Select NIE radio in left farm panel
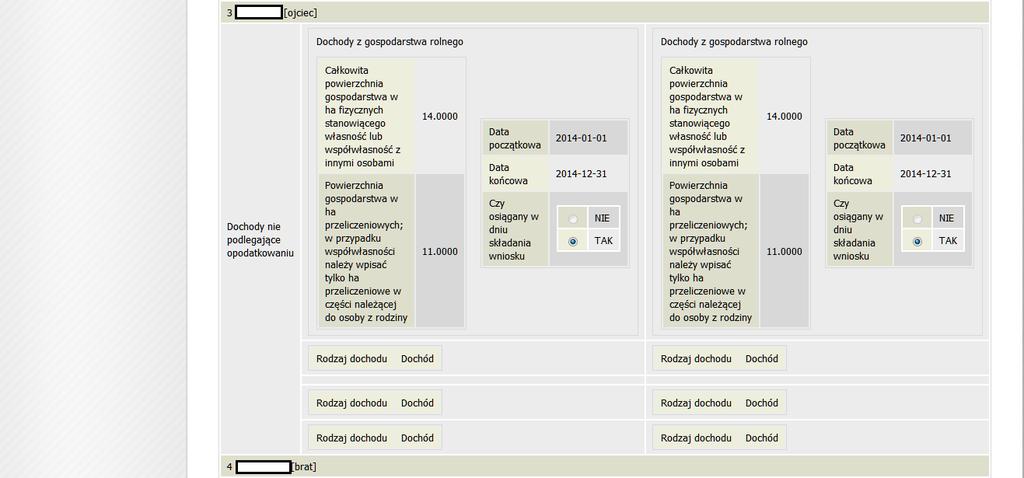 point(573,219)
